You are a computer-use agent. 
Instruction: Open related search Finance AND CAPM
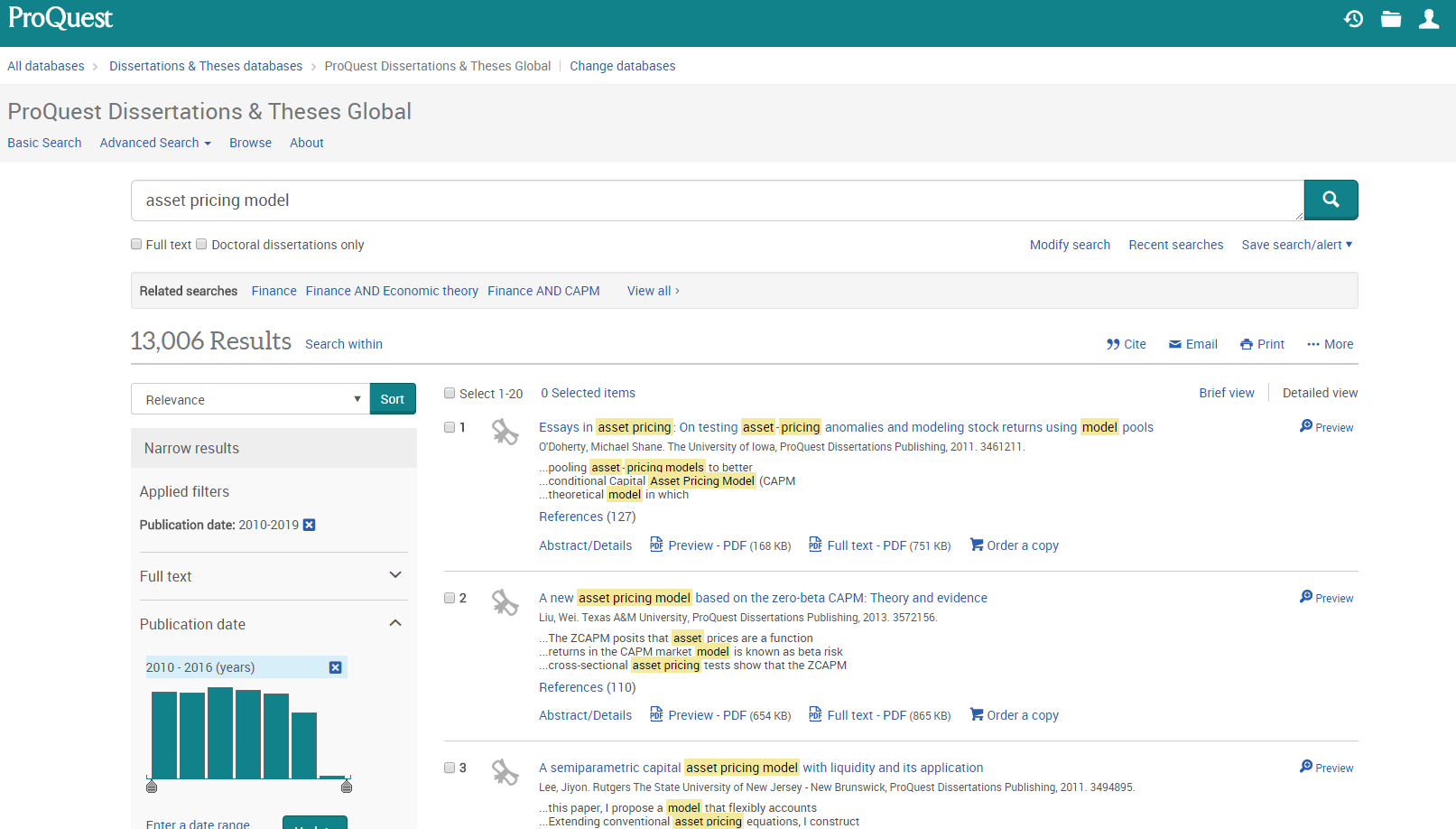click(x=543, y=291)
